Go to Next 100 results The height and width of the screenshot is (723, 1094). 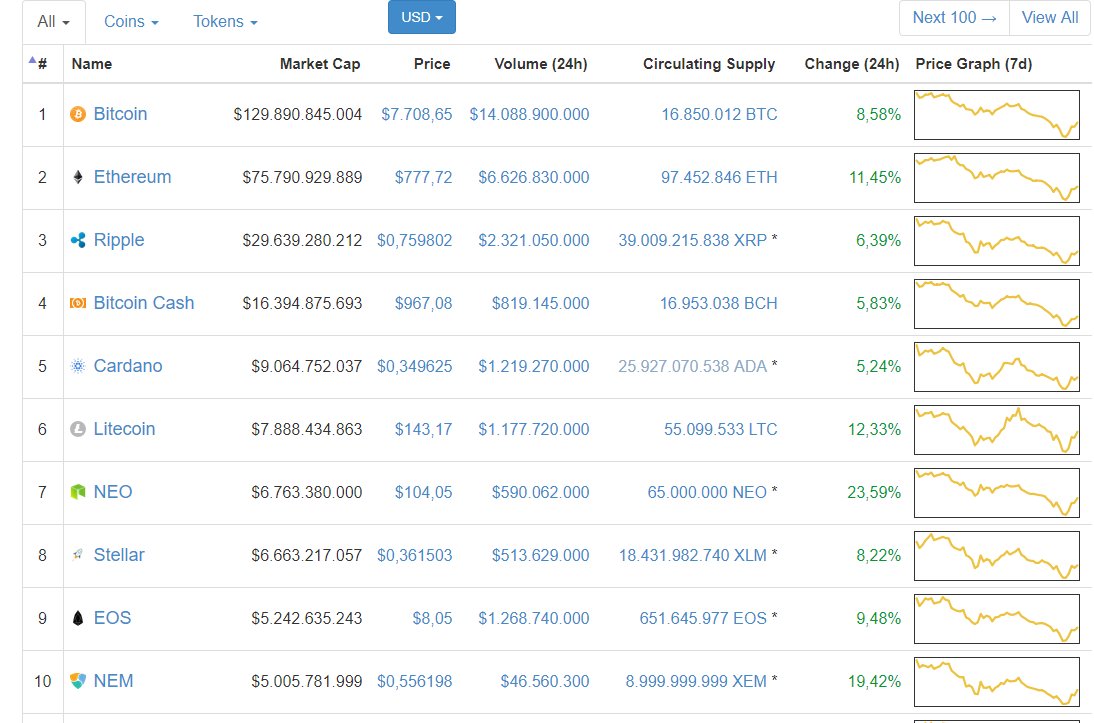click(954, 17)
